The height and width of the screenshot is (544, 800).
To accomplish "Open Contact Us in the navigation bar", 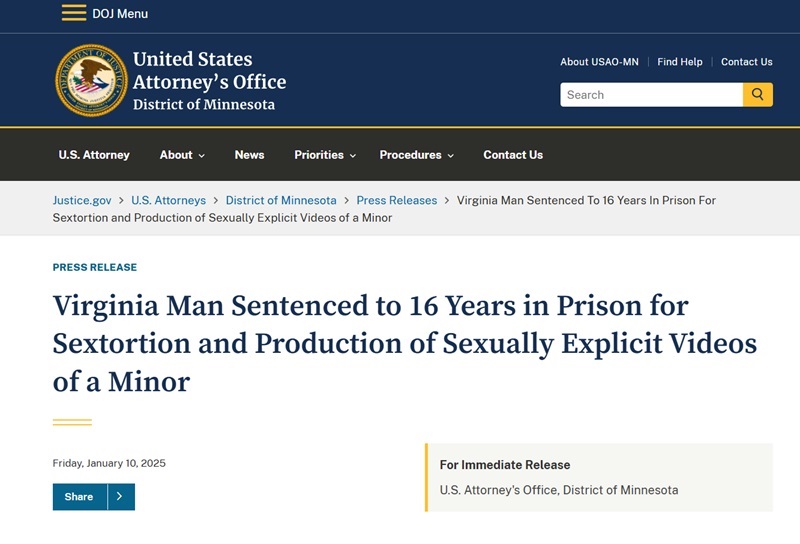I will point(513,155).
